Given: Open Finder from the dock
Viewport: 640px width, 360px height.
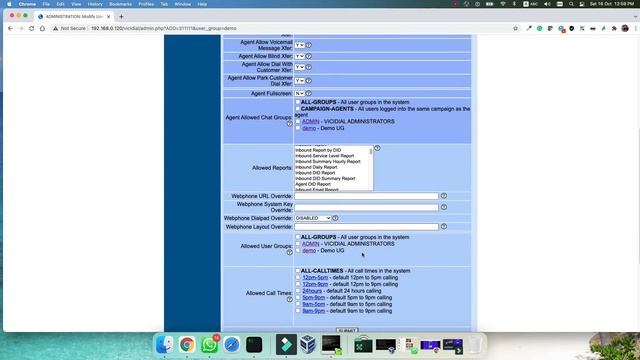Looking at the screenshot, I should coord(164,345).
